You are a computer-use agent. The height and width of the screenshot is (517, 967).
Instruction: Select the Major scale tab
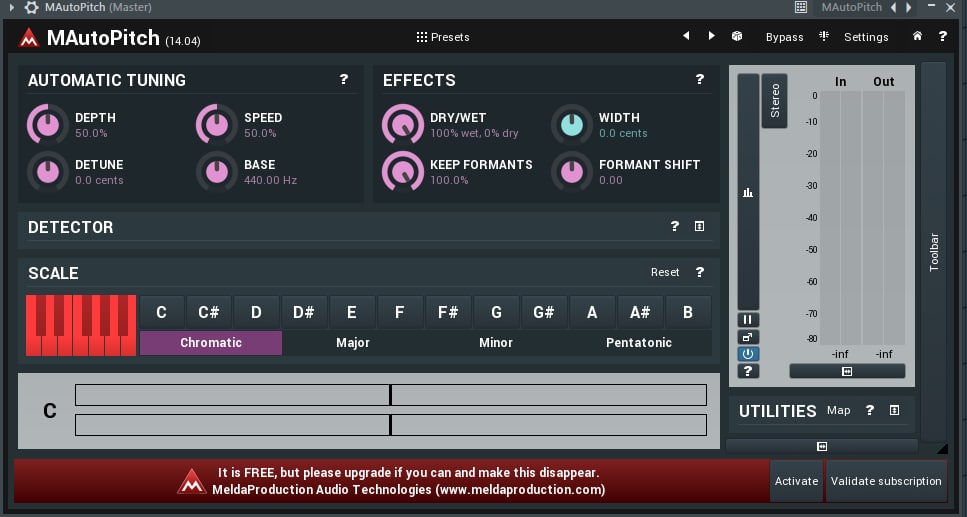pyautogui.click(x=353, y=342)
